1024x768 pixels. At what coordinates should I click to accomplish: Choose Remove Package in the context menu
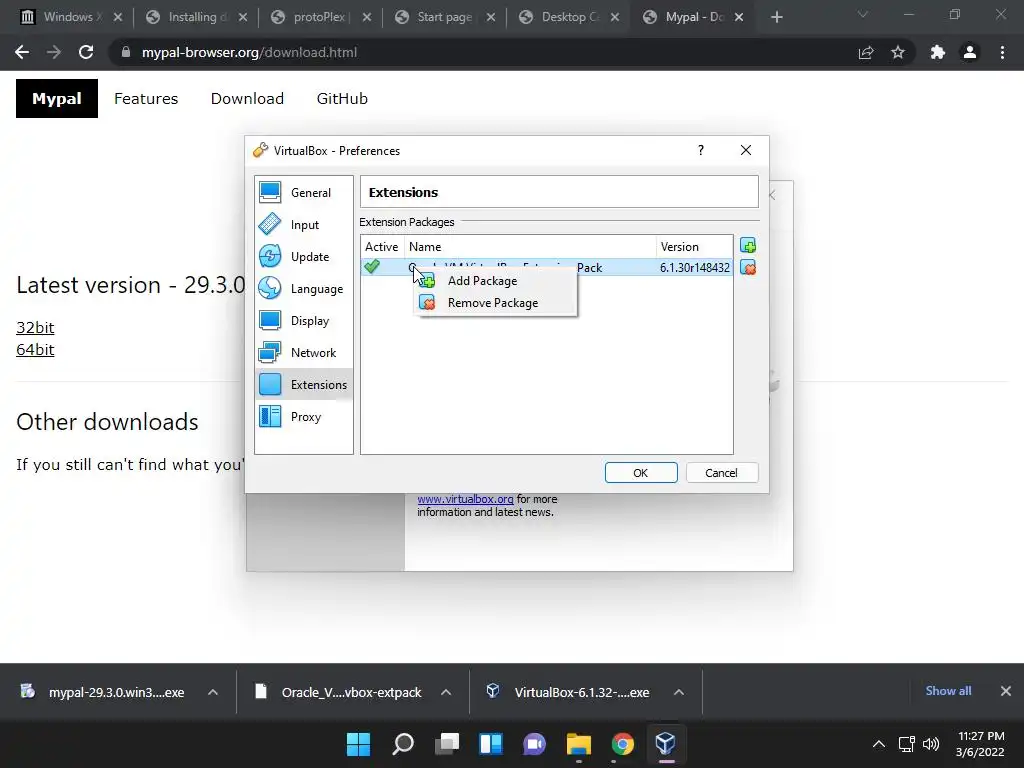(x=495, y=303)
